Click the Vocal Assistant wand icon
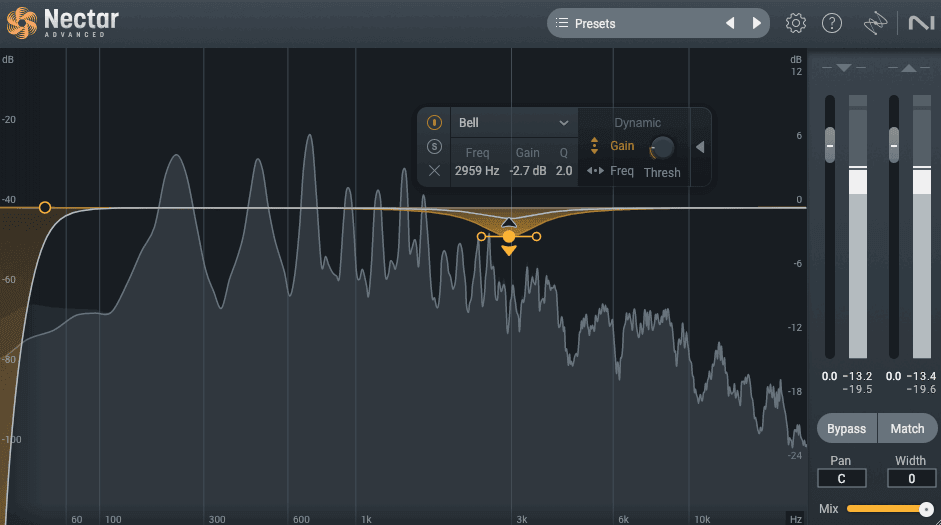This screenshot has height=525, width=941. pos(875,23)
